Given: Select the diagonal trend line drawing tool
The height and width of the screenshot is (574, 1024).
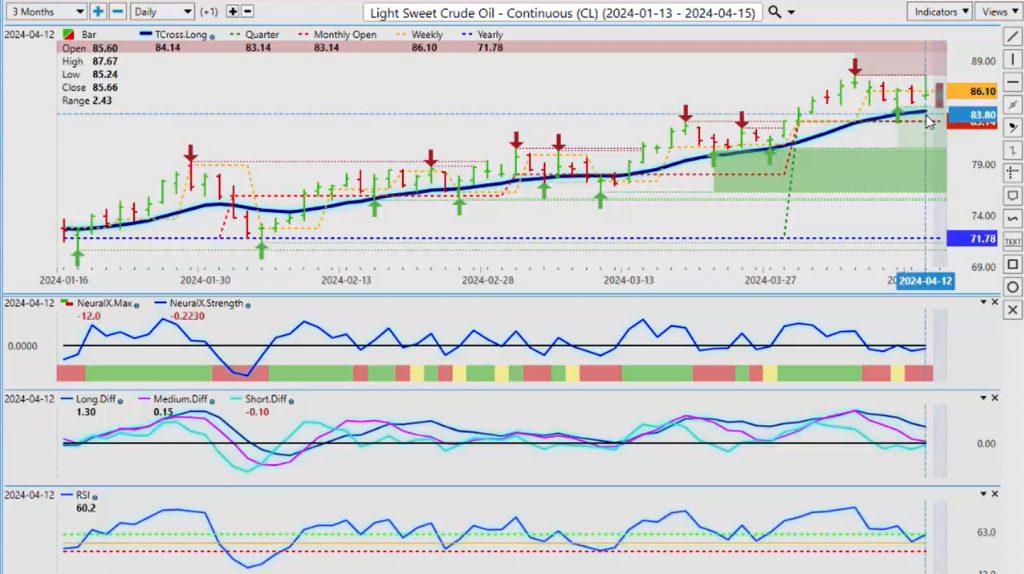Looking at the screenshot, I should click(x=1012, y=37).
